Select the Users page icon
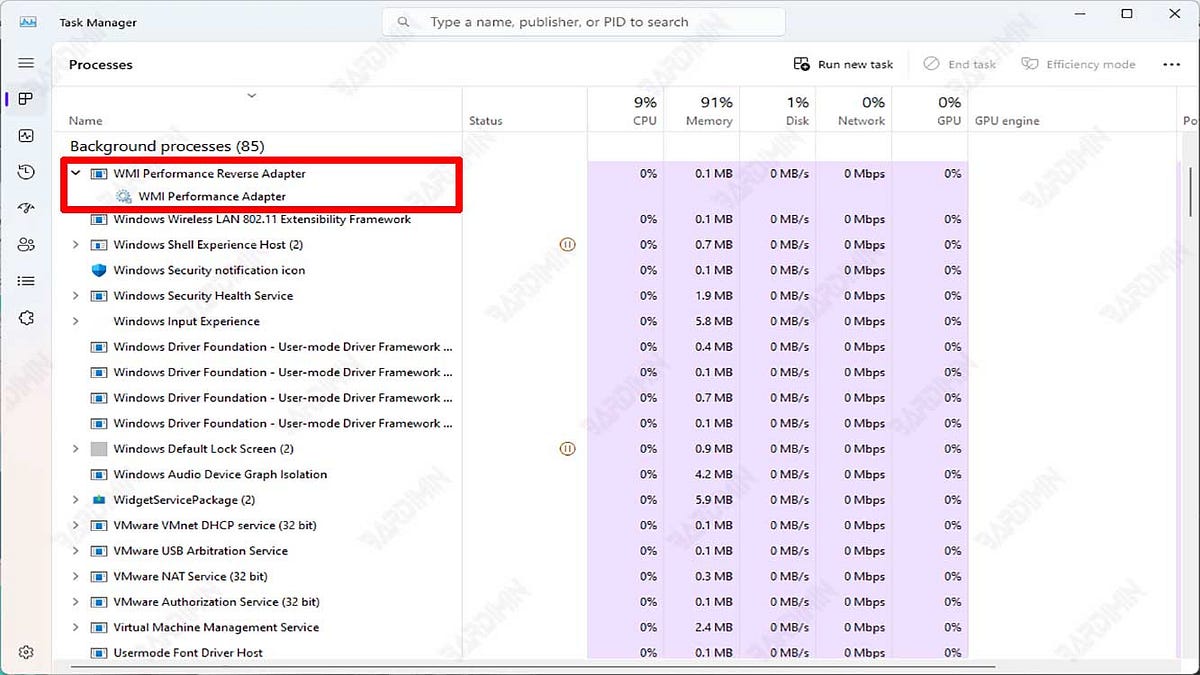 pyautogui.click(x=25, y=244)
